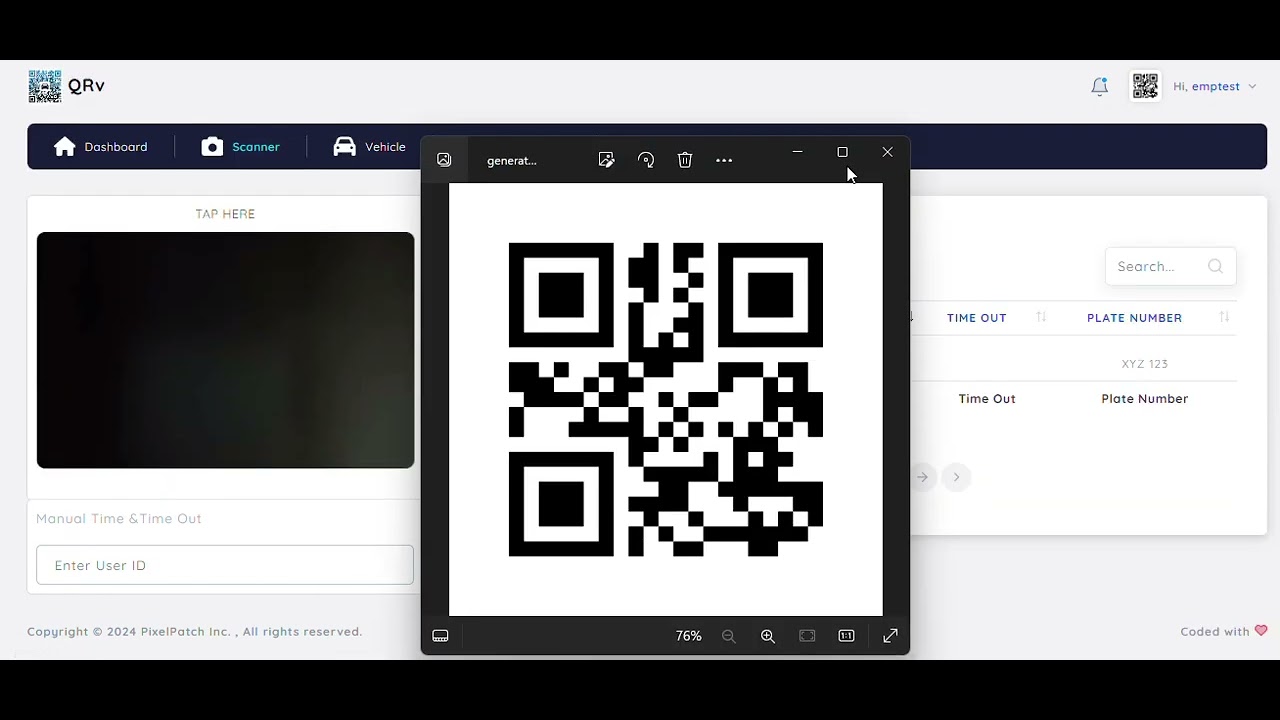Delete the image using the trash icon

point(685,160)
